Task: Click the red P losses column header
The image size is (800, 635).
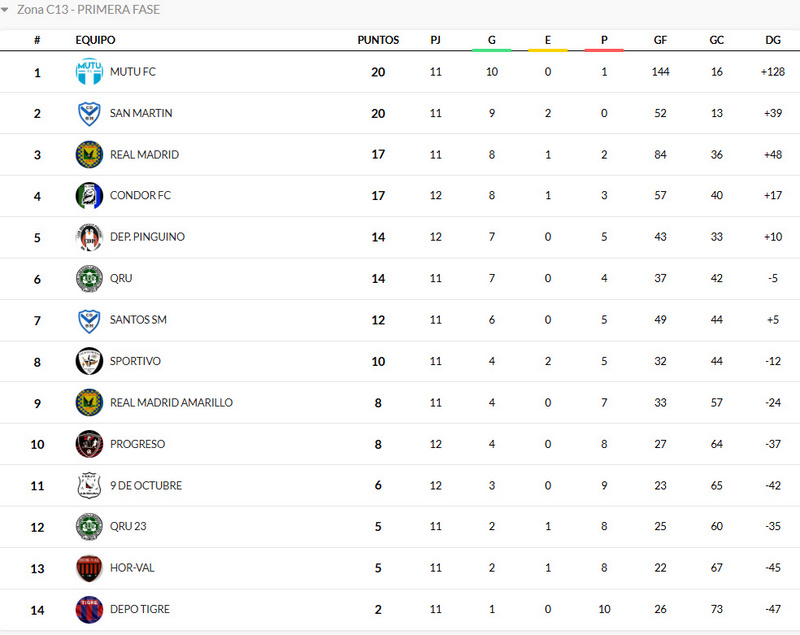Action: 604,40
